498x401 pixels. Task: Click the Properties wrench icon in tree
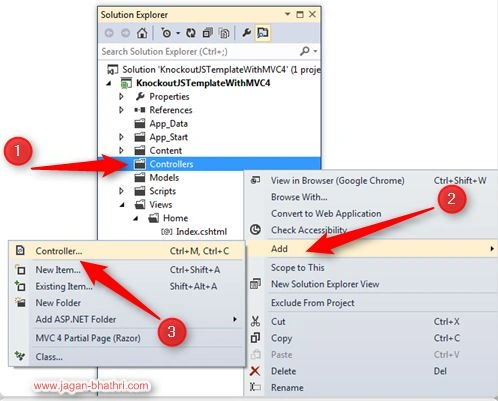pos(140,96)
